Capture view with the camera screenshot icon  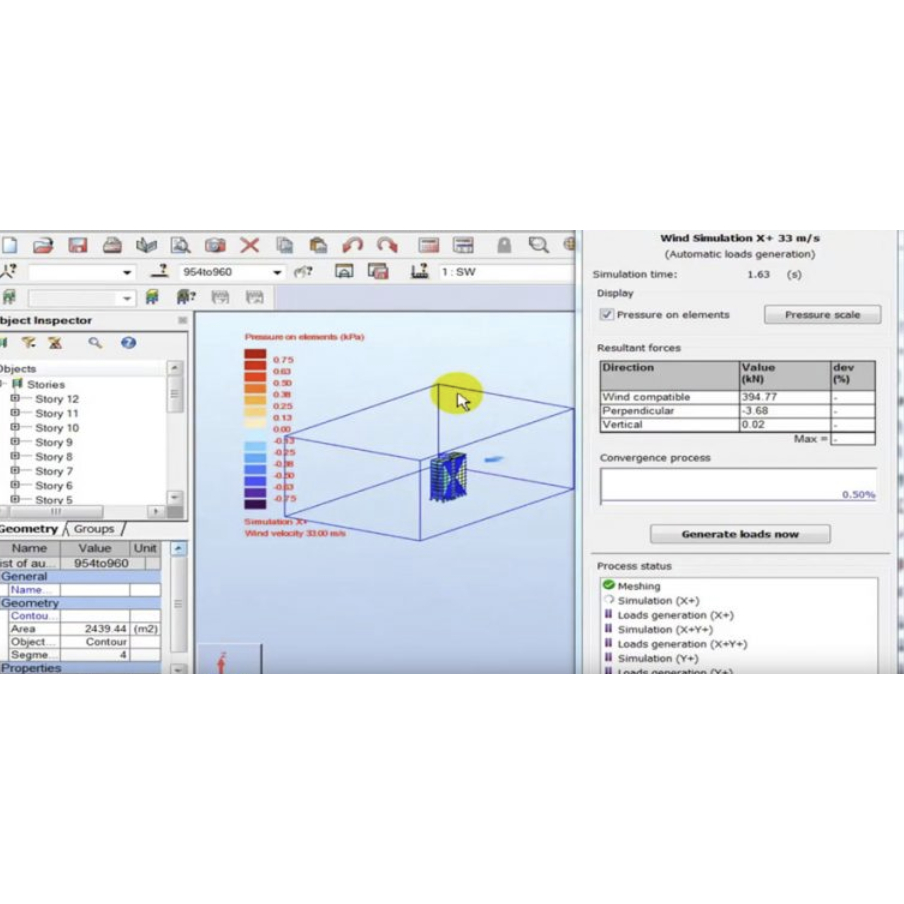pyautogui.click(x=215, y=245)
